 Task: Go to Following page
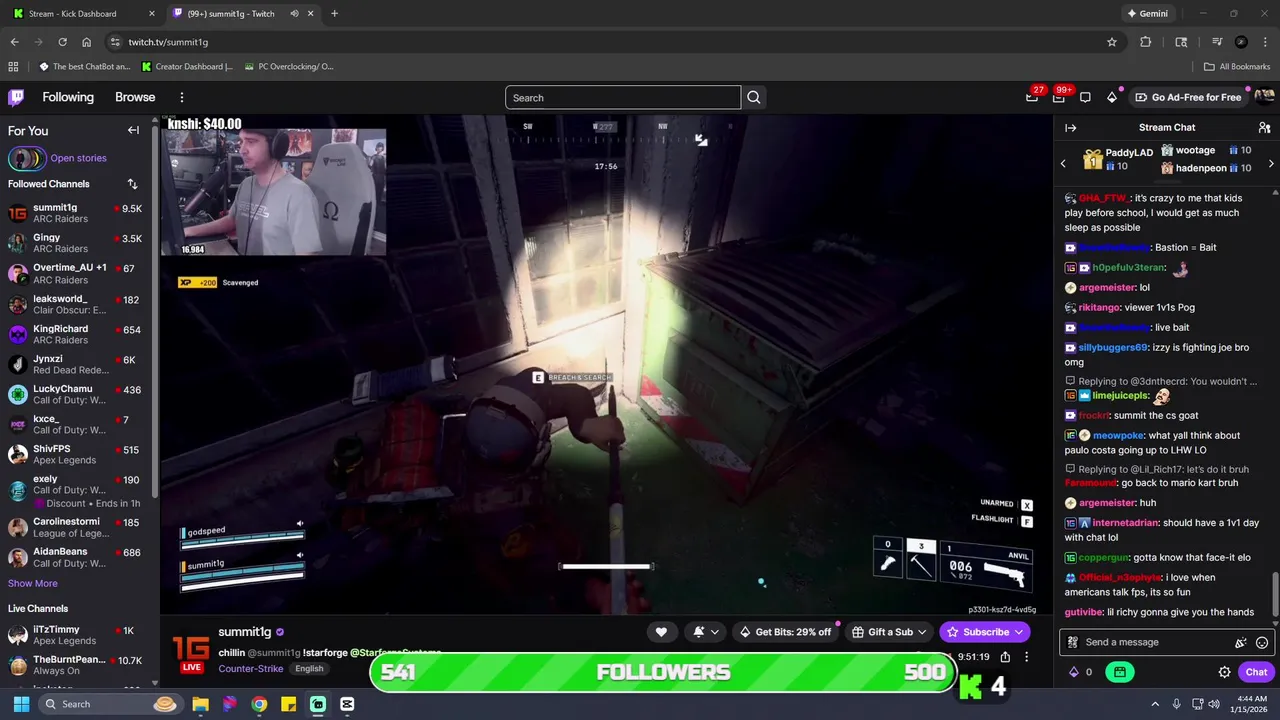click(x=68, y=97)
